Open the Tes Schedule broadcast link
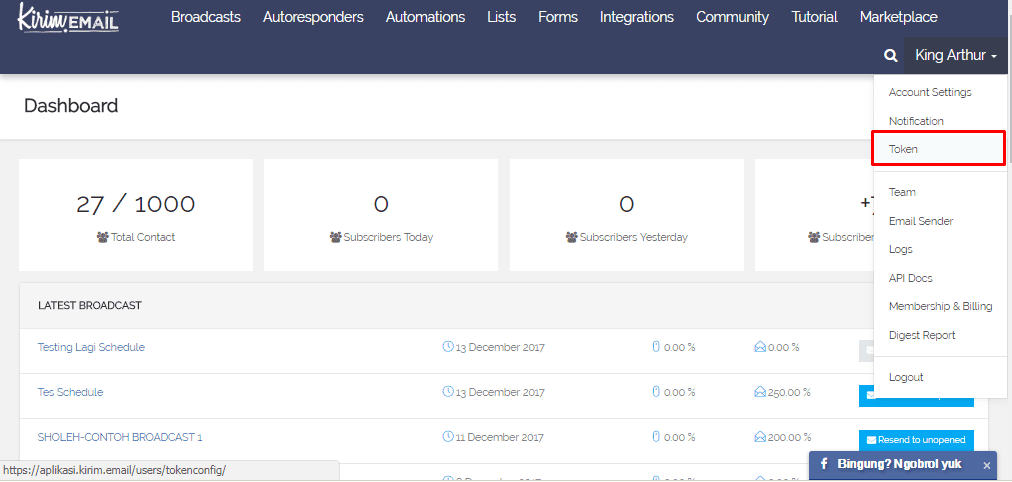1012x482 pixels. 70,392
